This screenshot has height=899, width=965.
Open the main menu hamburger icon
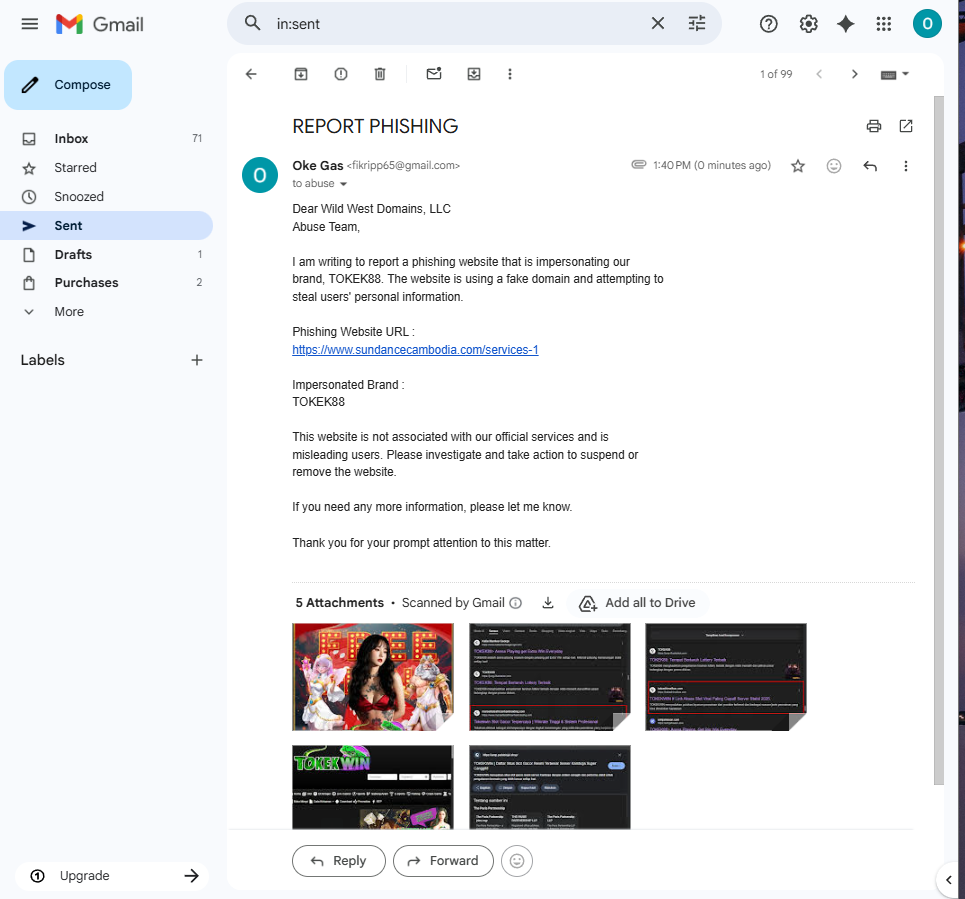tap(30, 24)
